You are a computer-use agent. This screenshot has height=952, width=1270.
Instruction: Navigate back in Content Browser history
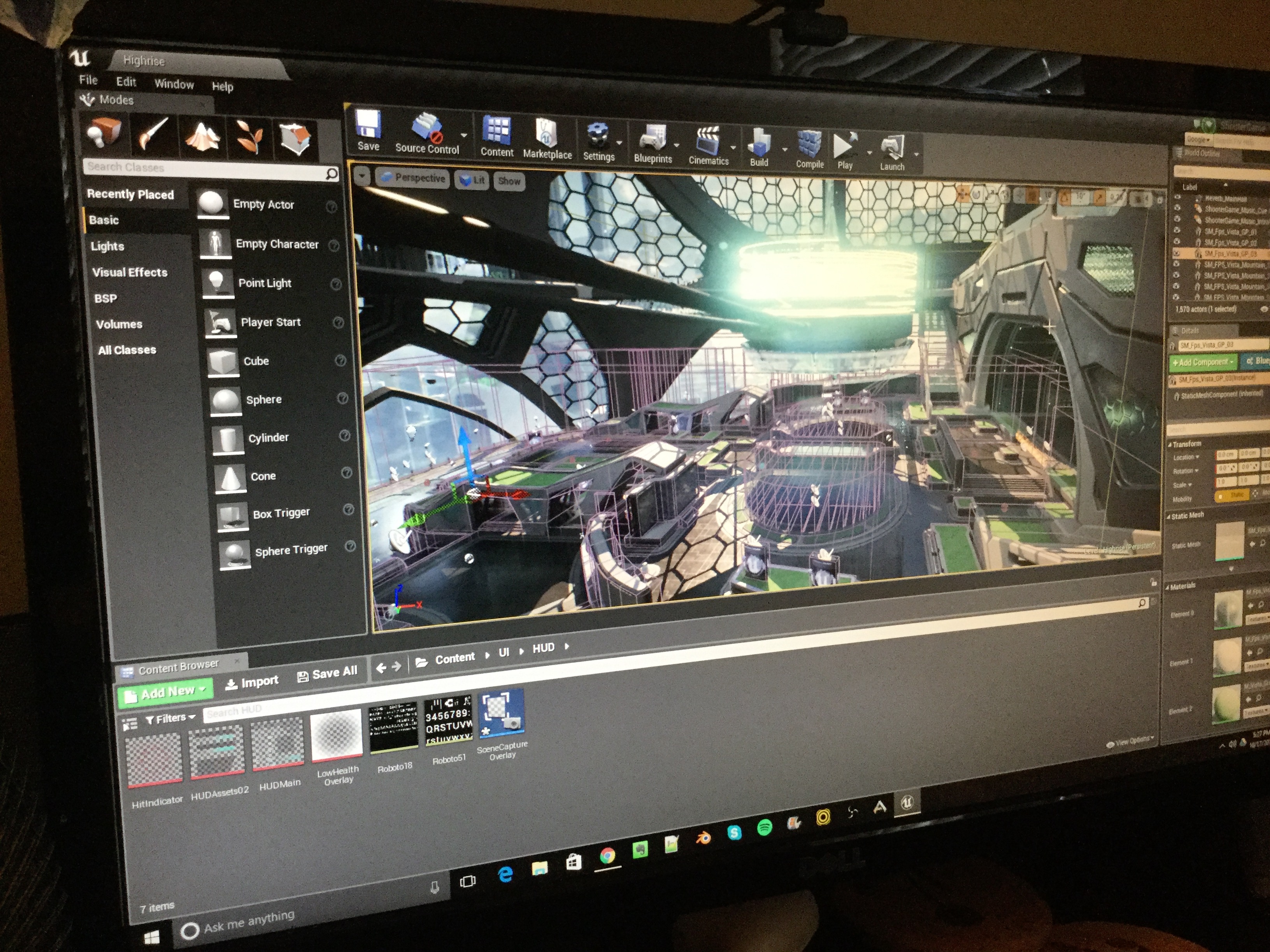tap(381, 668)
